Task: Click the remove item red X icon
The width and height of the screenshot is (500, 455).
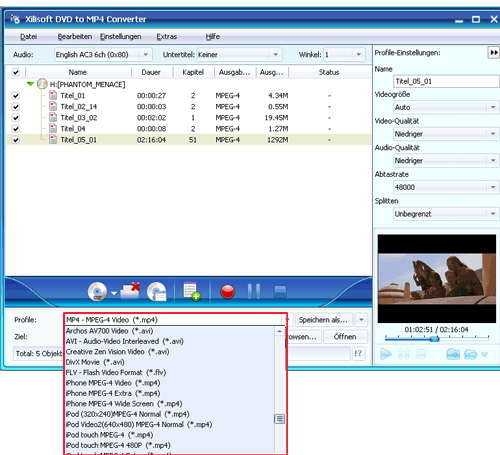Action: [x=130, y=291]
